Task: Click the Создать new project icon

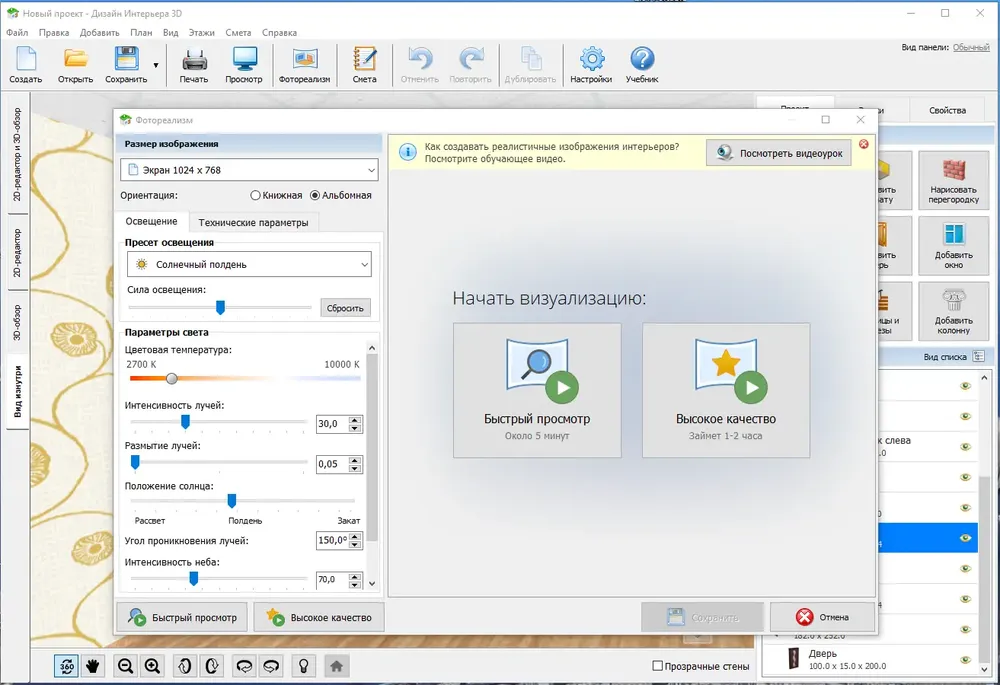Action: 26,64
